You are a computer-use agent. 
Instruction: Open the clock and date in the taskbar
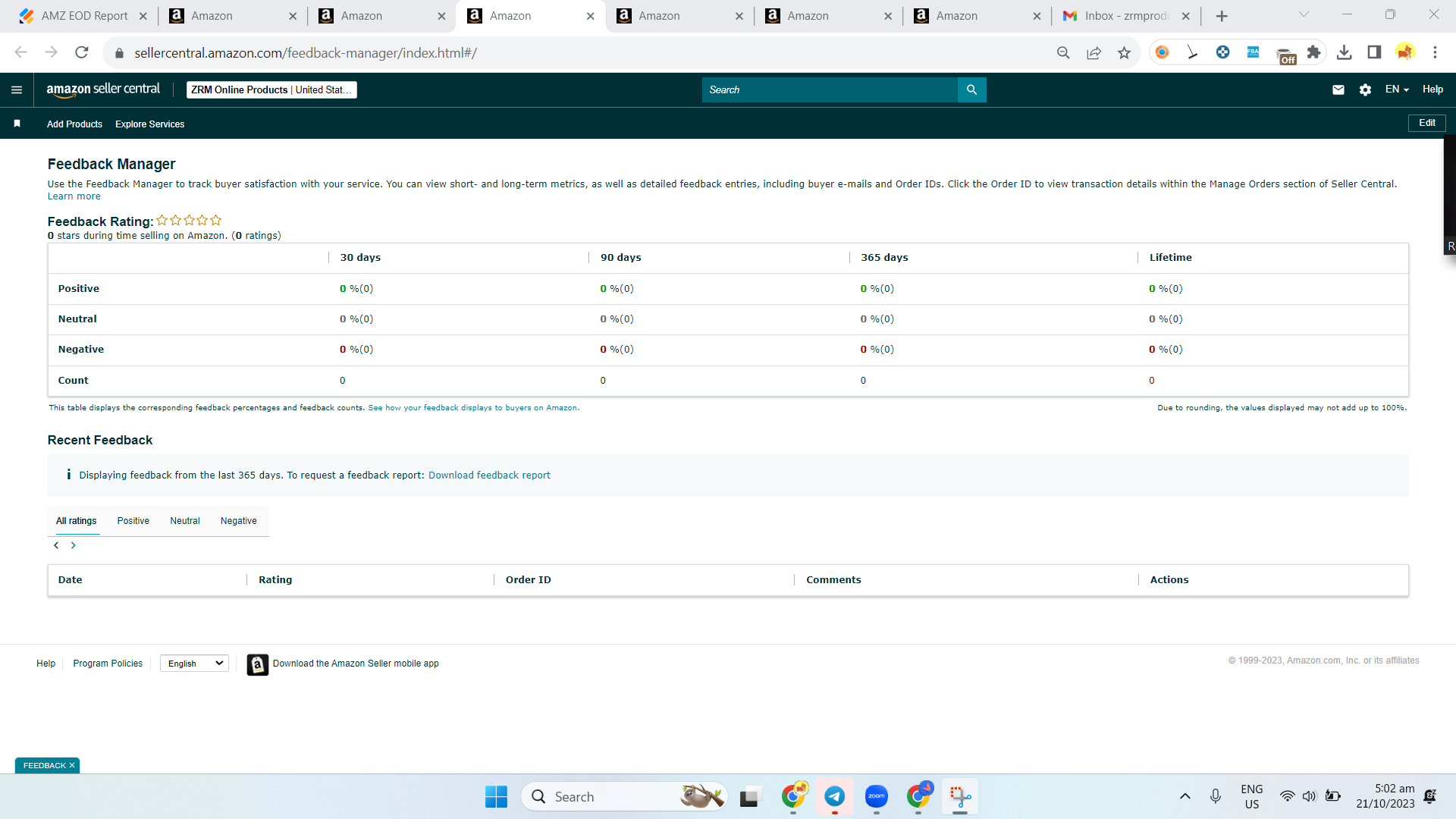tap(1385, 797)
